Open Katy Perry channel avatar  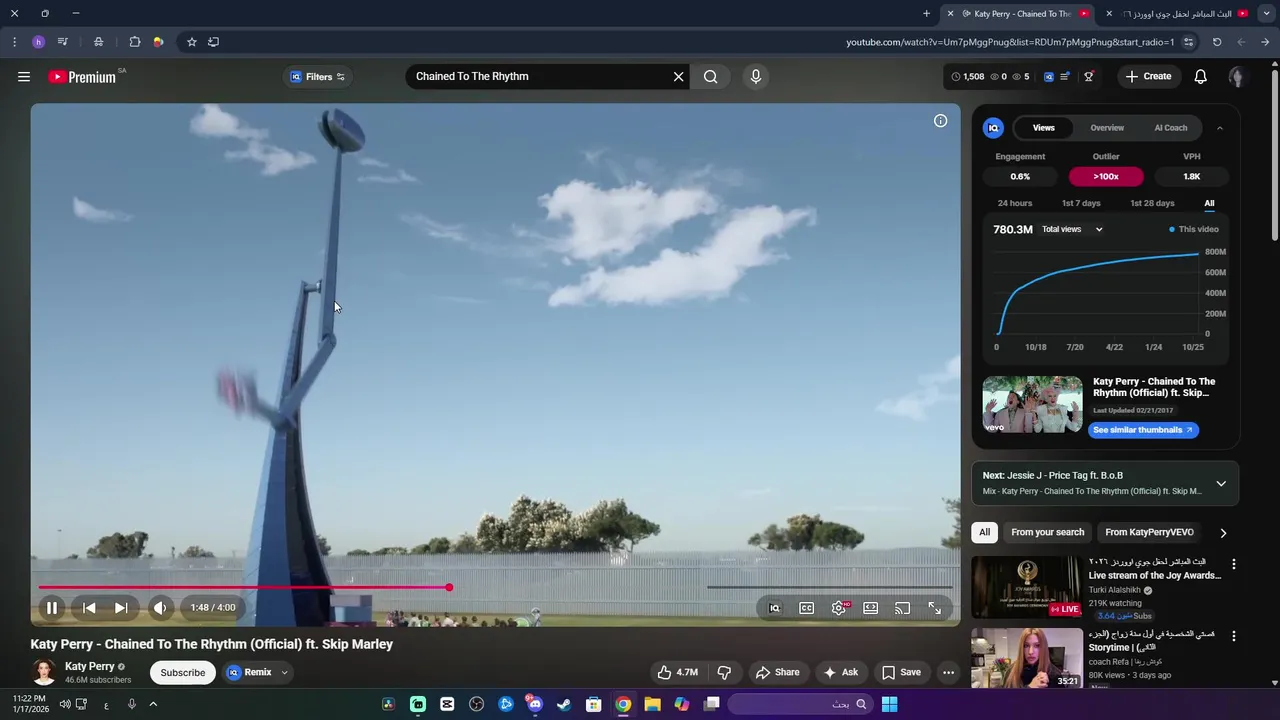tap(43, 672)
